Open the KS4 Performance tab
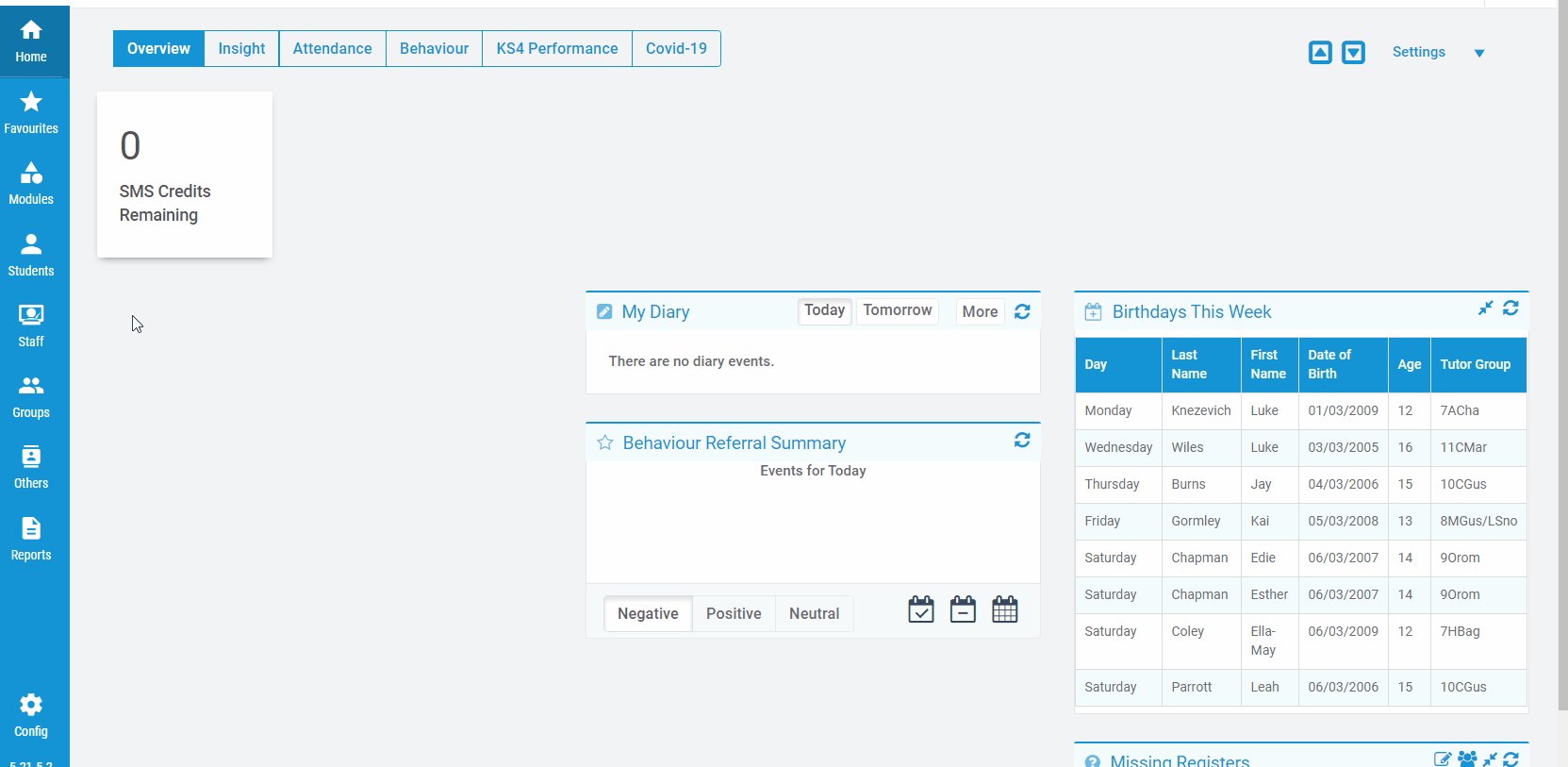 (x=557, y=49)
